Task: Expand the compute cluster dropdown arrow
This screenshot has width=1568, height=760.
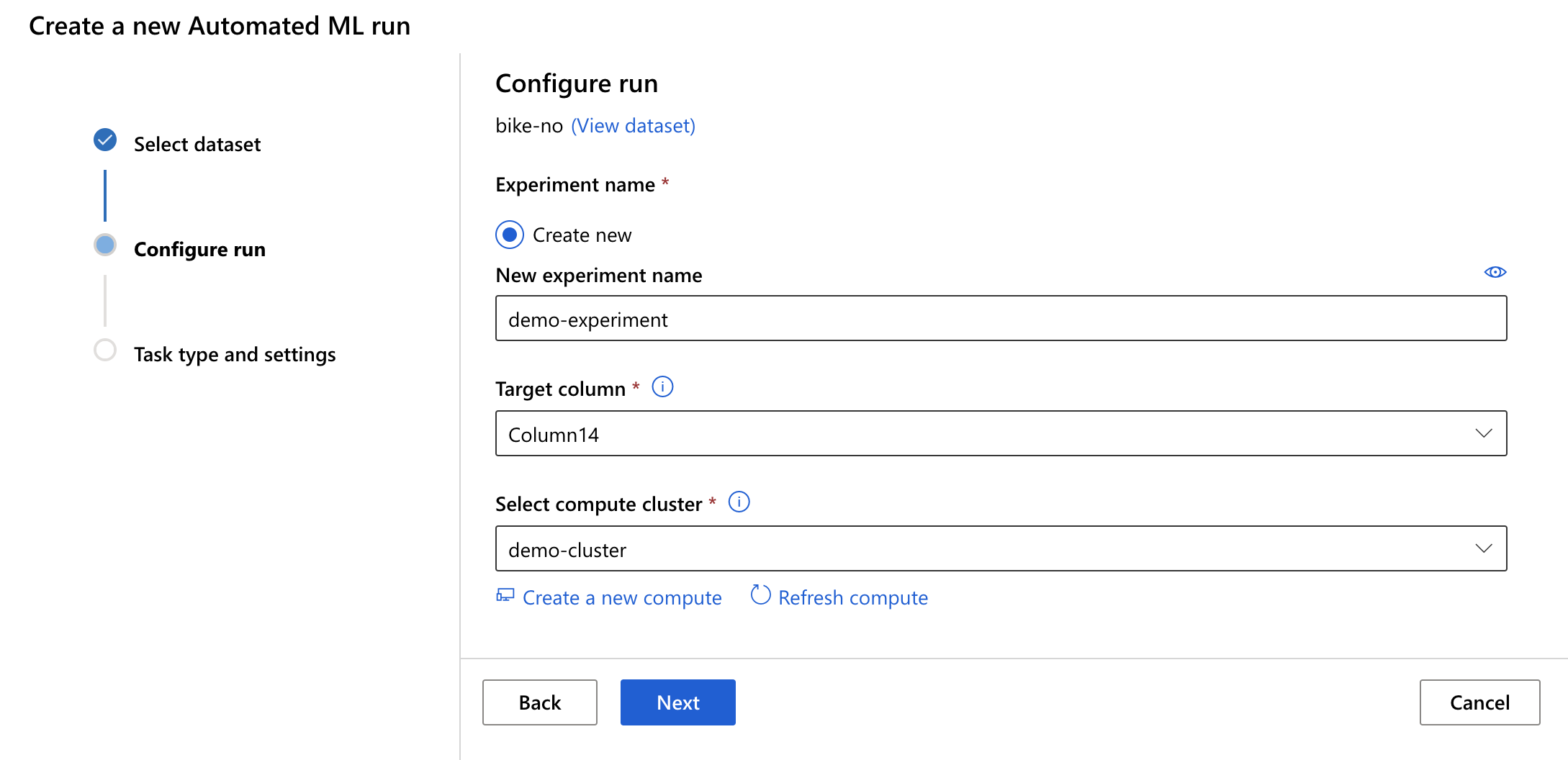Action: point(1483,548)
